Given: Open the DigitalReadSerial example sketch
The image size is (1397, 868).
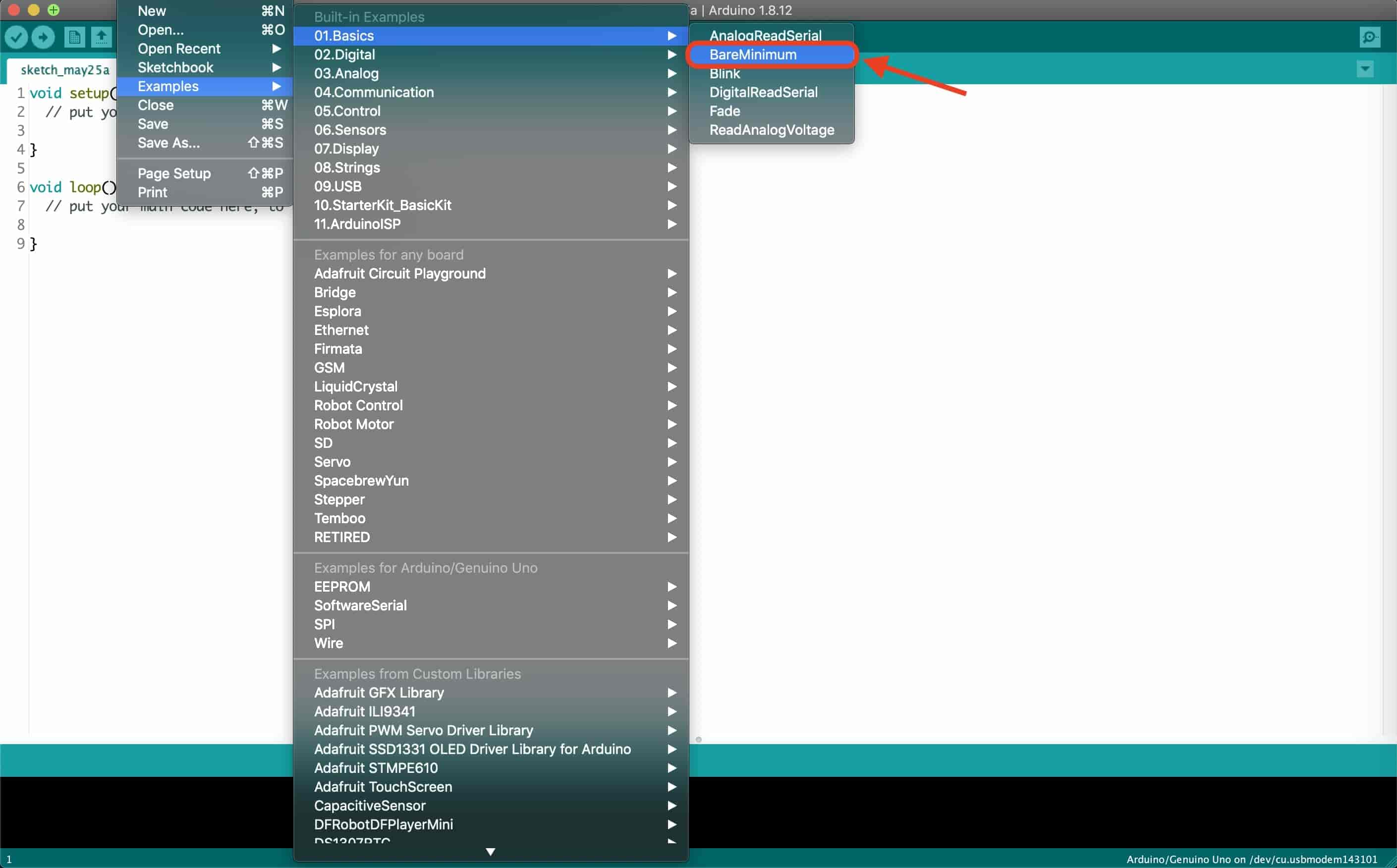Looking at the screenshot, I should coord(771,93).
